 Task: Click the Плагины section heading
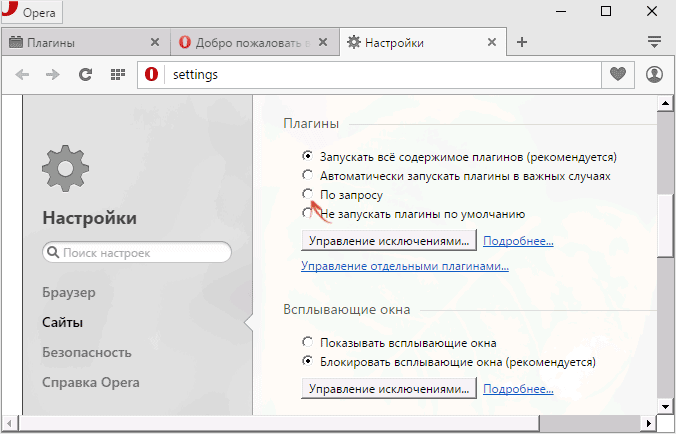[311, 124]
